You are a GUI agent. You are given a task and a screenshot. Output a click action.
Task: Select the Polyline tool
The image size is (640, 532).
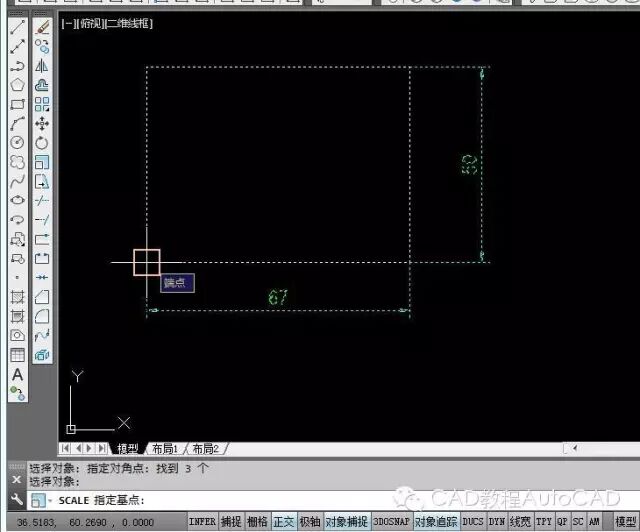[17, 65]
